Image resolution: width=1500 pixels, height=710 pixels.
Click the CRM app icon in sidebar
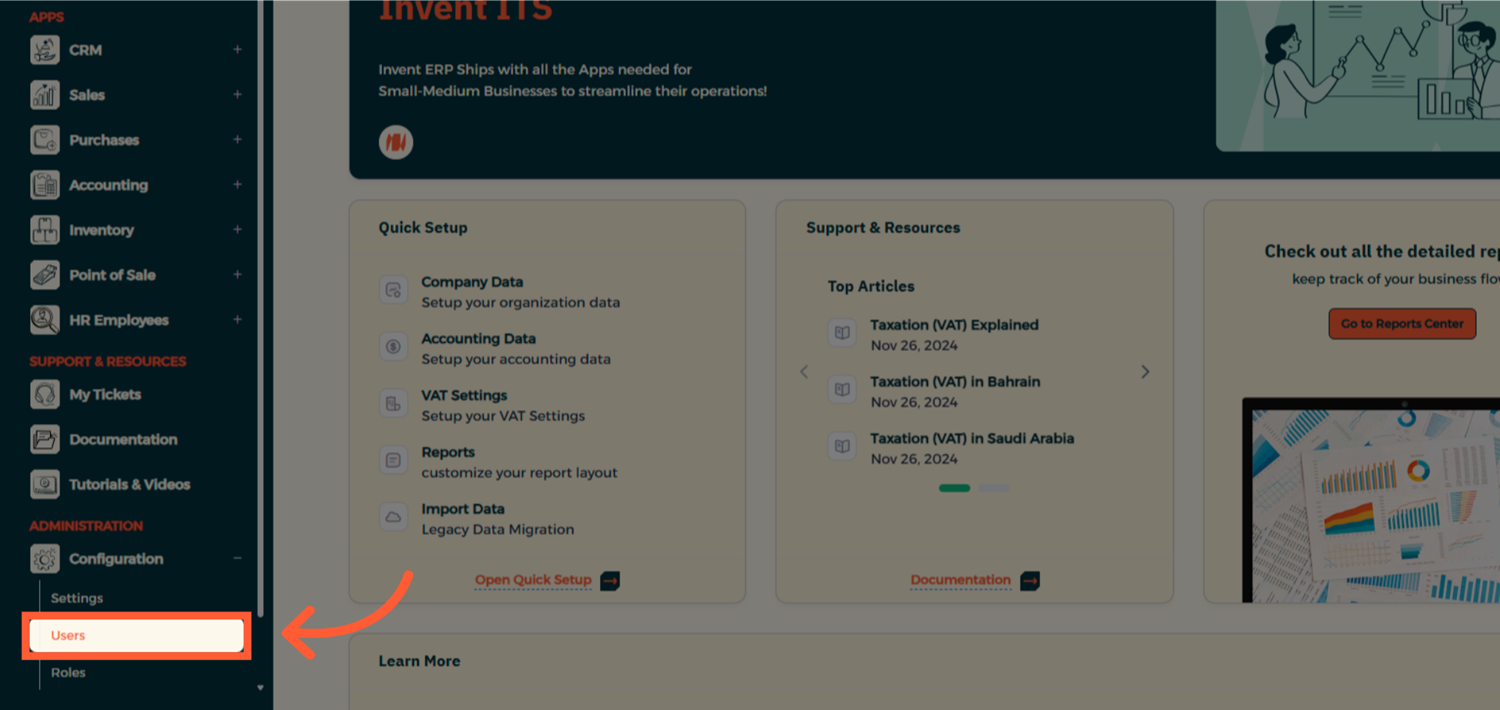click(45, 50)
